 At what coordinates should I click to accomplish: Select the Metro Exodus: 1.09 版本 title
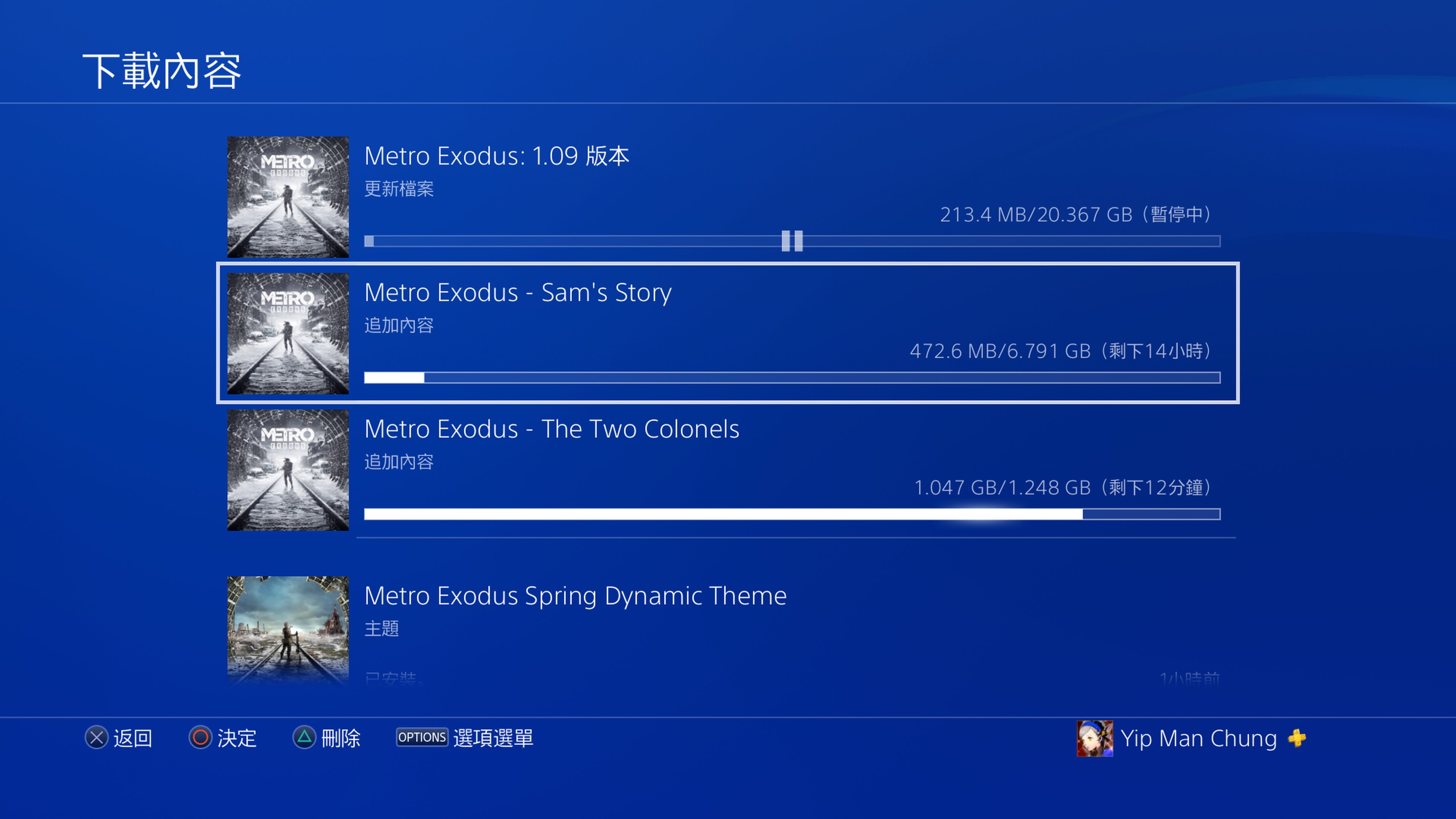click(x=496, y=156)
